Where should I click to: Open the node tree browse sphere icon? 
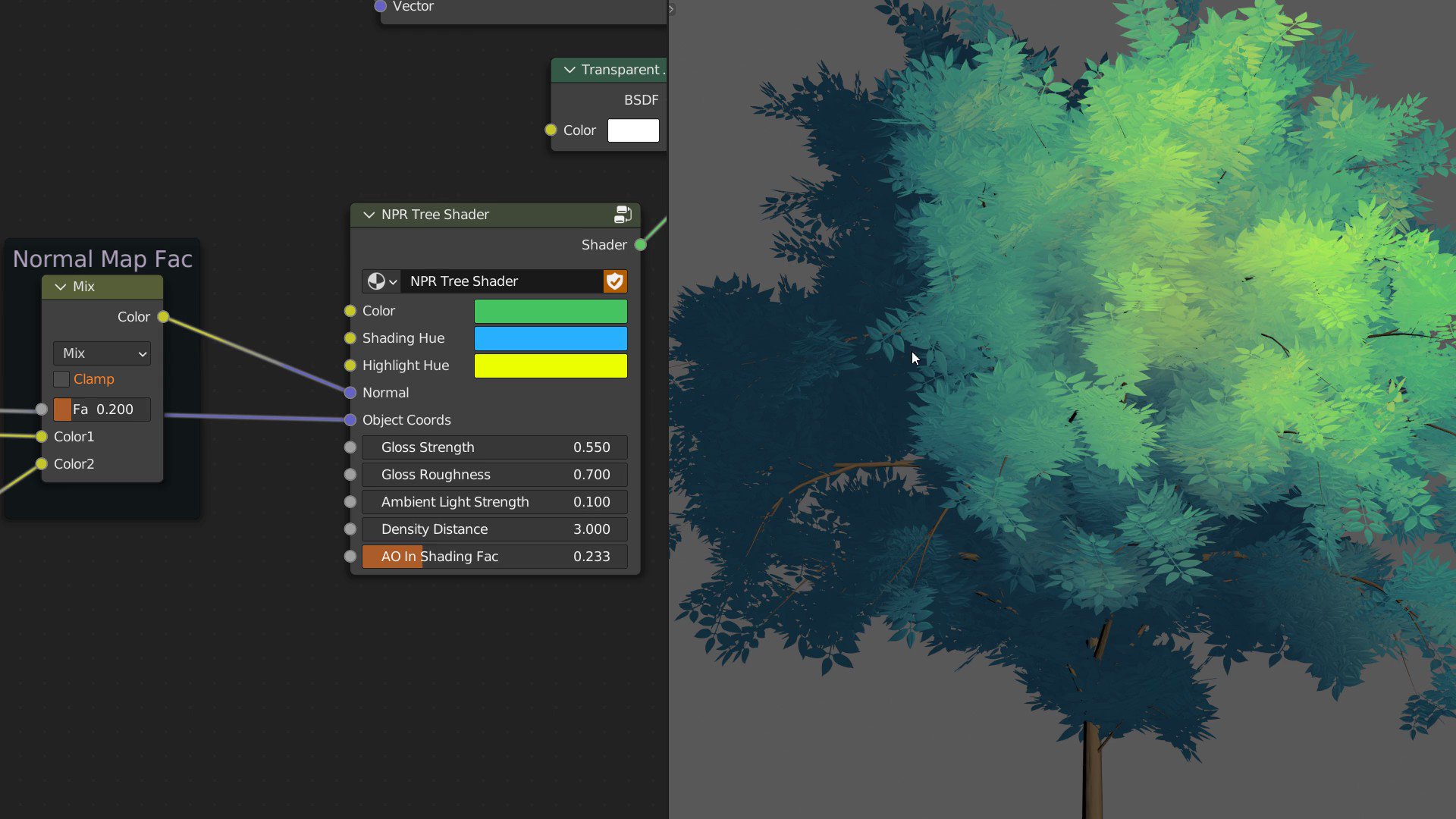pos(381,281)
